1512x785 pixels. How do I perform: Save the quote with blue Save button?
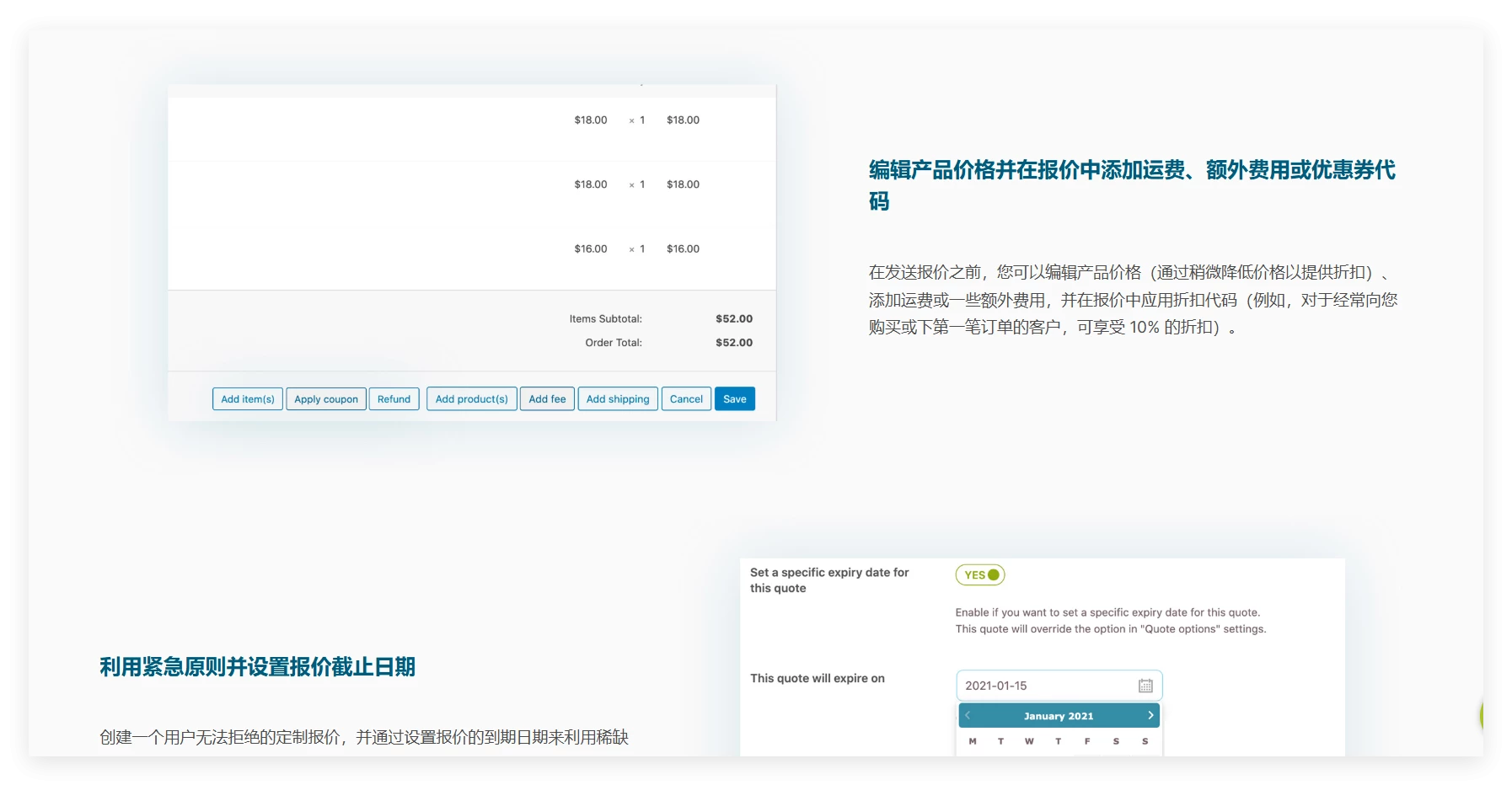(734, 399)
